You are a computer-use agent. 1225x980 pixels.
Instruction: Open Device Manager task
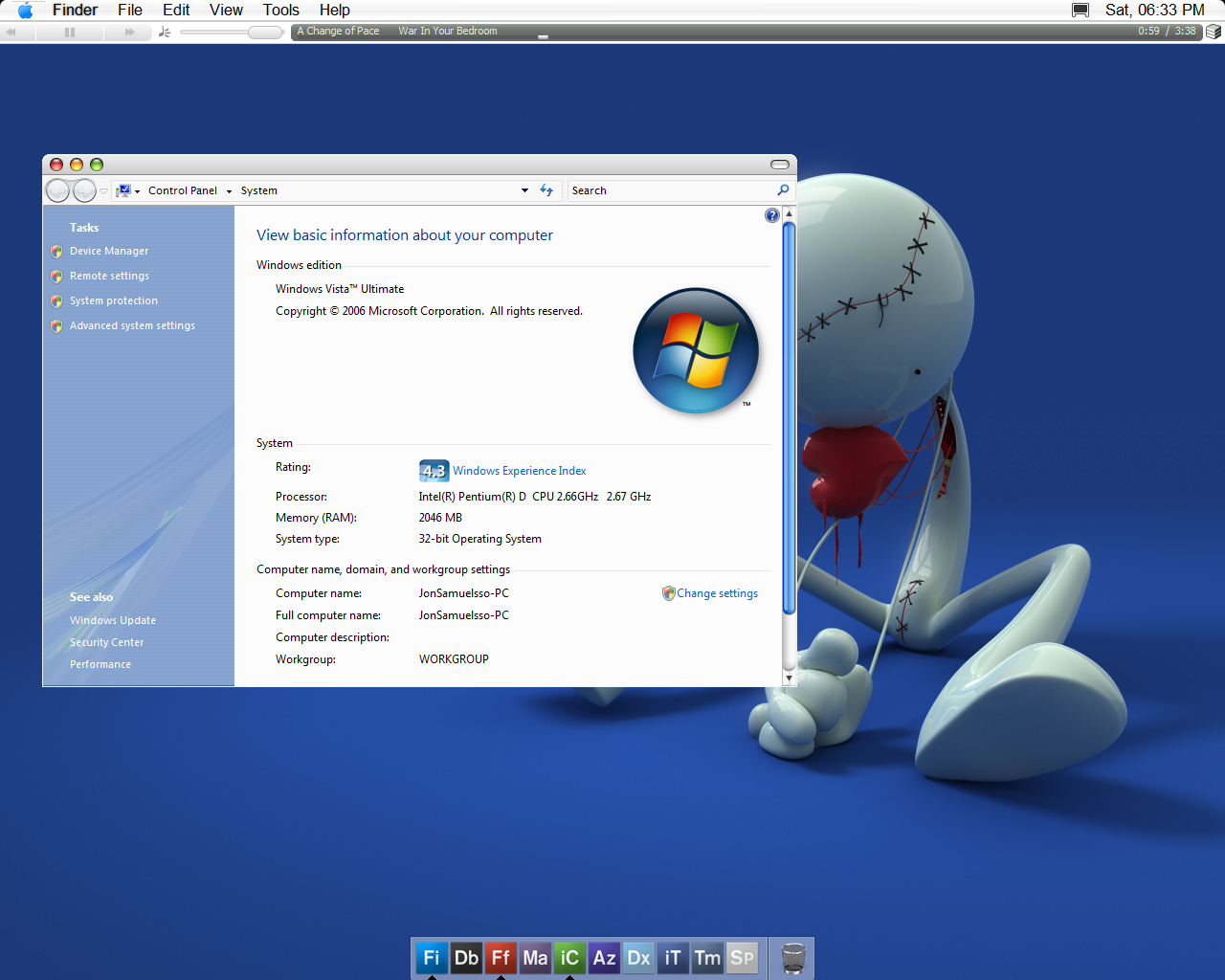click(x=109, y=251)
